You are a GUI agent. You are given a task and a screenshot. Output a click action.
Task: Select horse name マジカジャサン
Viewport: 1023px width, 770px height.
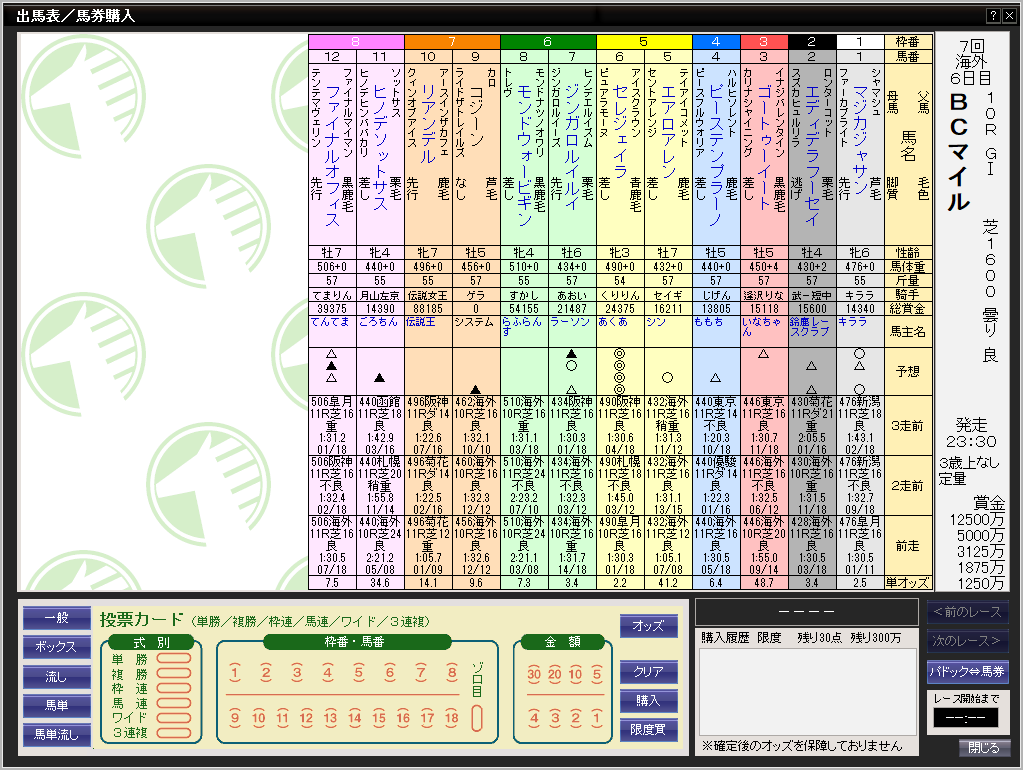click(860, 140)
